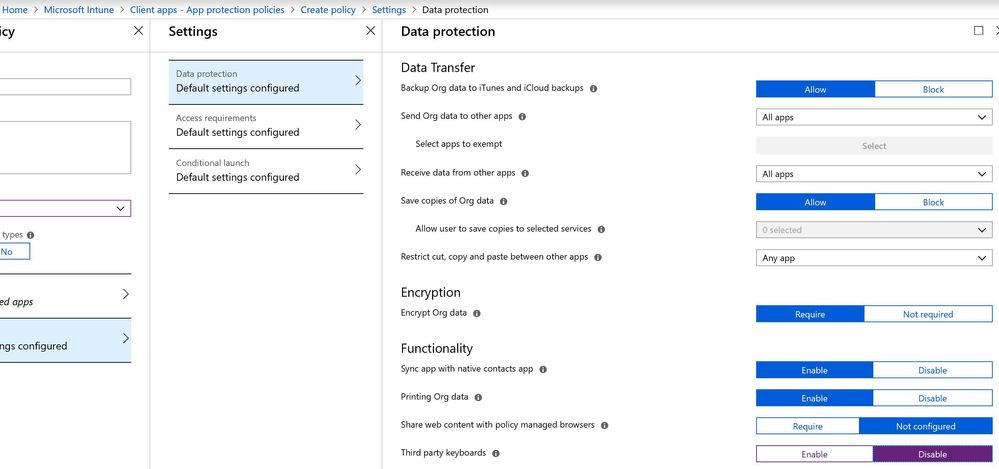Disable Sync app with native contacts app
This screenshot has height=469, width=999.
click(x=932, y=370)
